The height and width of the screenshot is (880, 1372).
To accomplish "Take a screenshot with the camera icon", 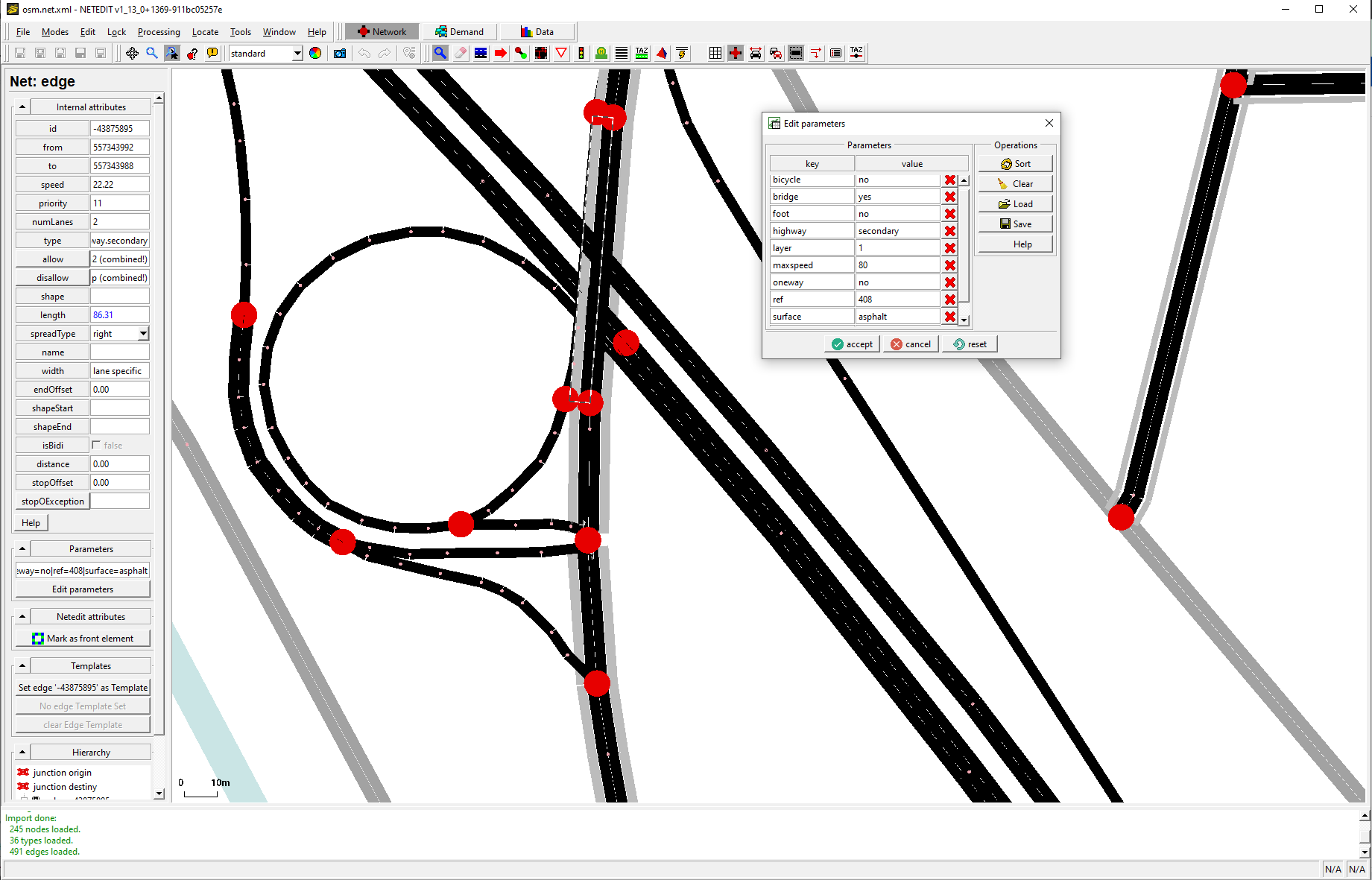I will [340, 53].
